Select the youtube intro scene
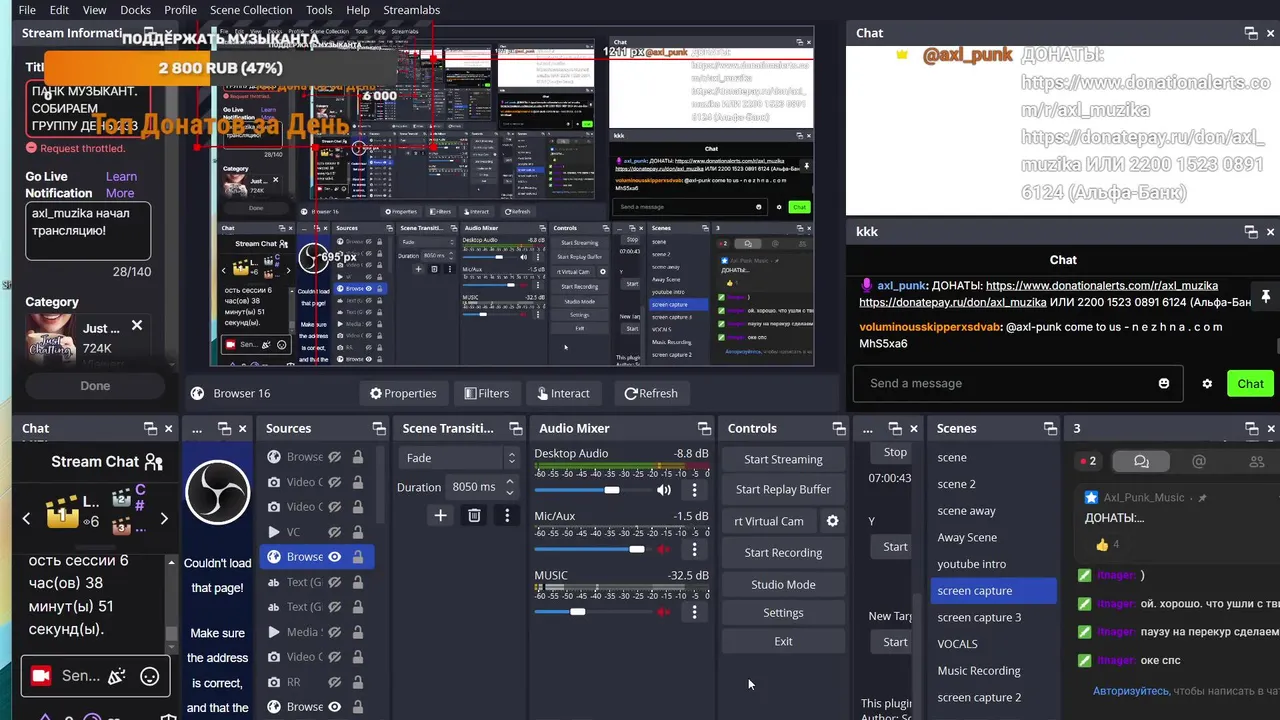This screenshot has height=720, width=1280. [x=971, y=564]
